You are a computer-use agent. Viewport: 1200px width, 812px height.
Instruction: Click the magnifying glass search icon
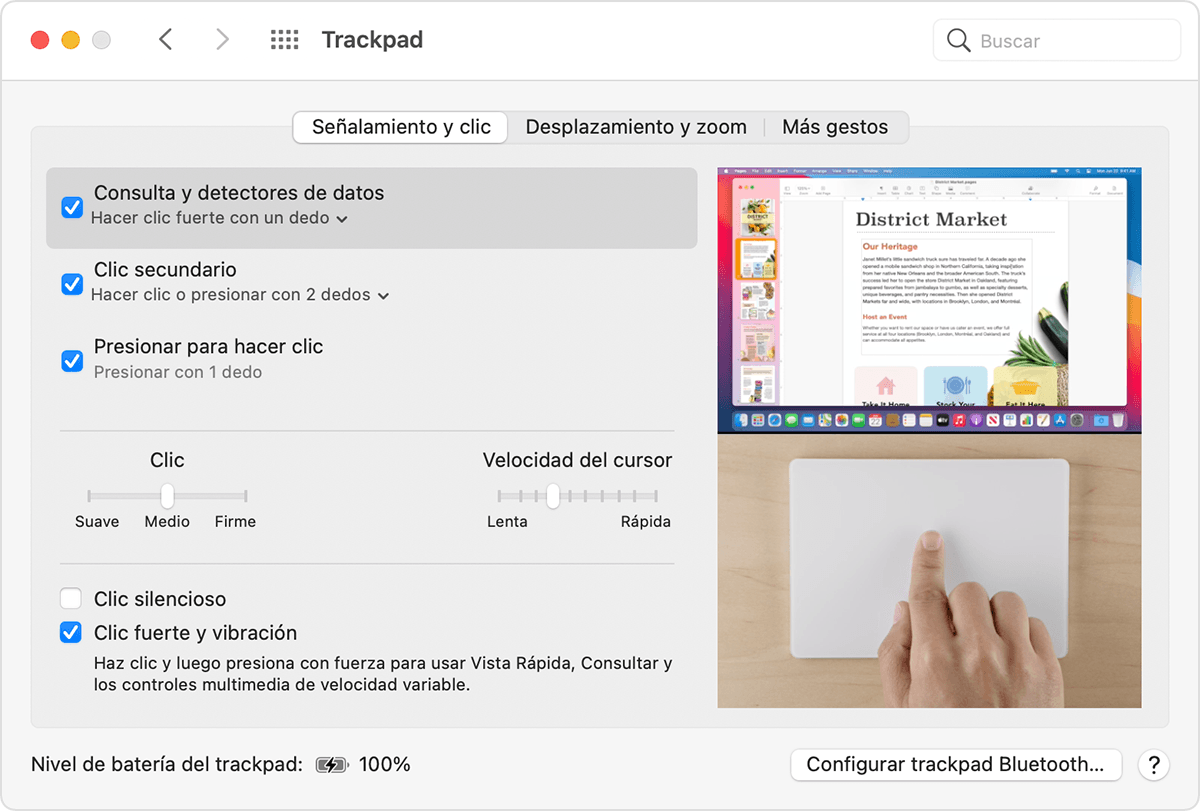pyautogui.click(x=958, y=41)
